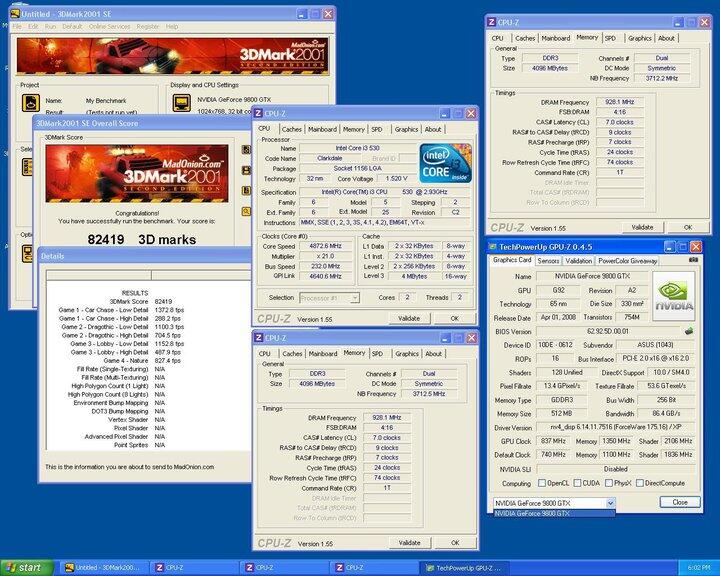Click the GPU-Z screenshot camera icon

pyautogui.click(x=693, y=260)
